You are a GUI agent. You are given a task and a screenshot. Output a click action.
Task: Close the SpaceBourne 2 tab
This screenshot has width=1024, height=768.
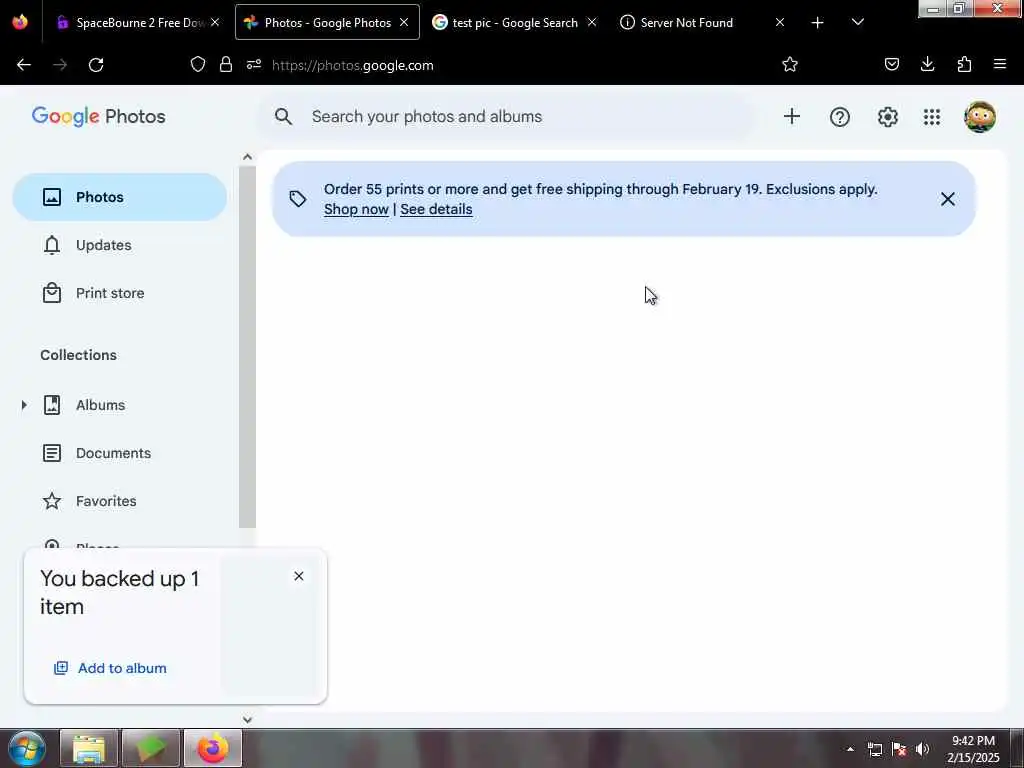pyautogui.click(x=215, y=22)
